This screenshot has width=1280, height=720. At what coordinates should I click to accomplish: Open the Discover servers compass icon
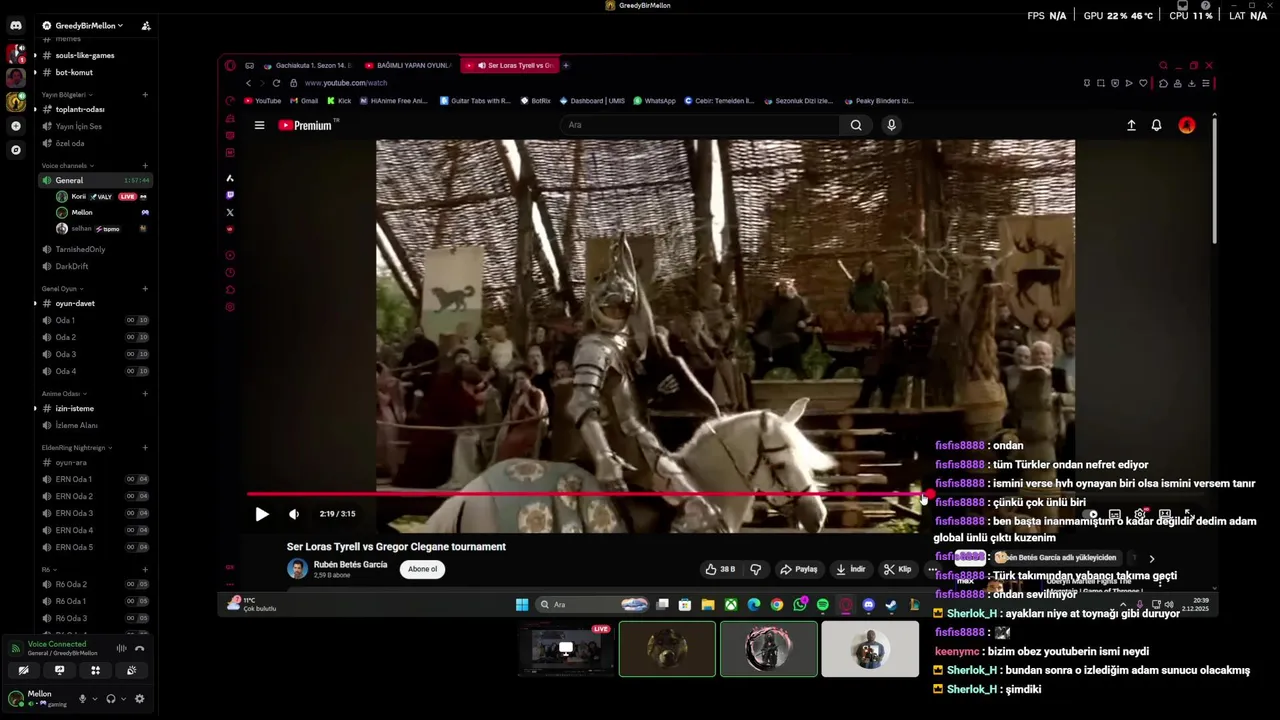pyautogui.click(x=15, y=150)
